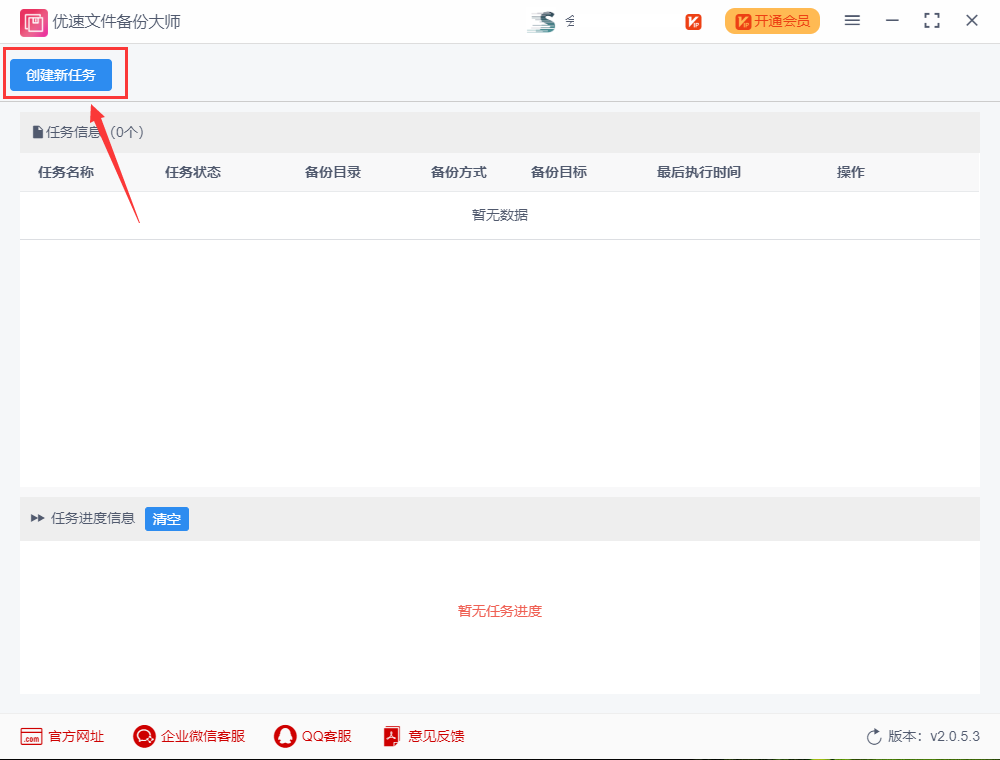Click the 任务名称 column header
Image resolution: width=1000 pixels, height=760 pixels.
[x=66, y=172]
